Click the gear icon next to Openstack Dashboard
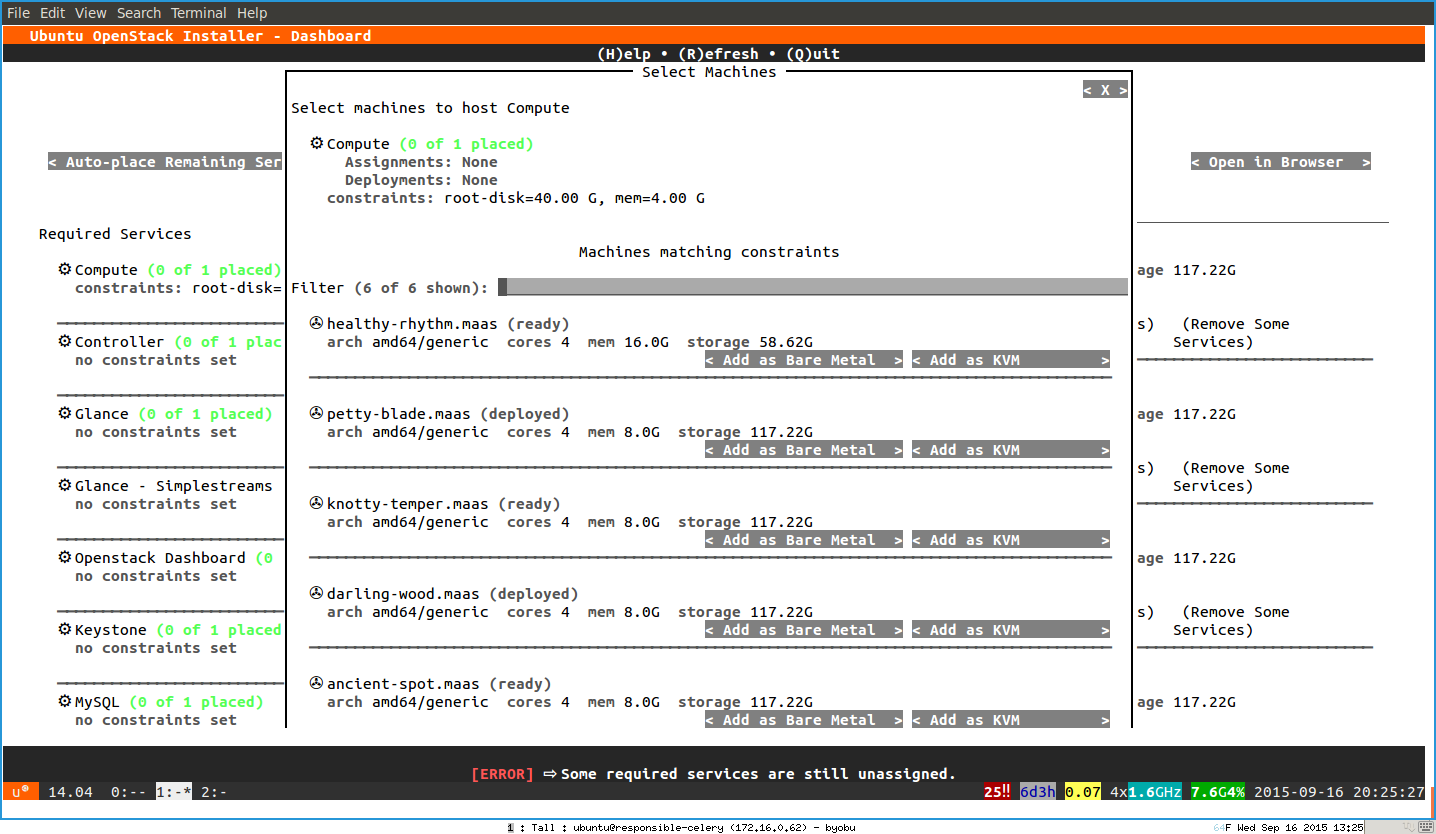 65,558
